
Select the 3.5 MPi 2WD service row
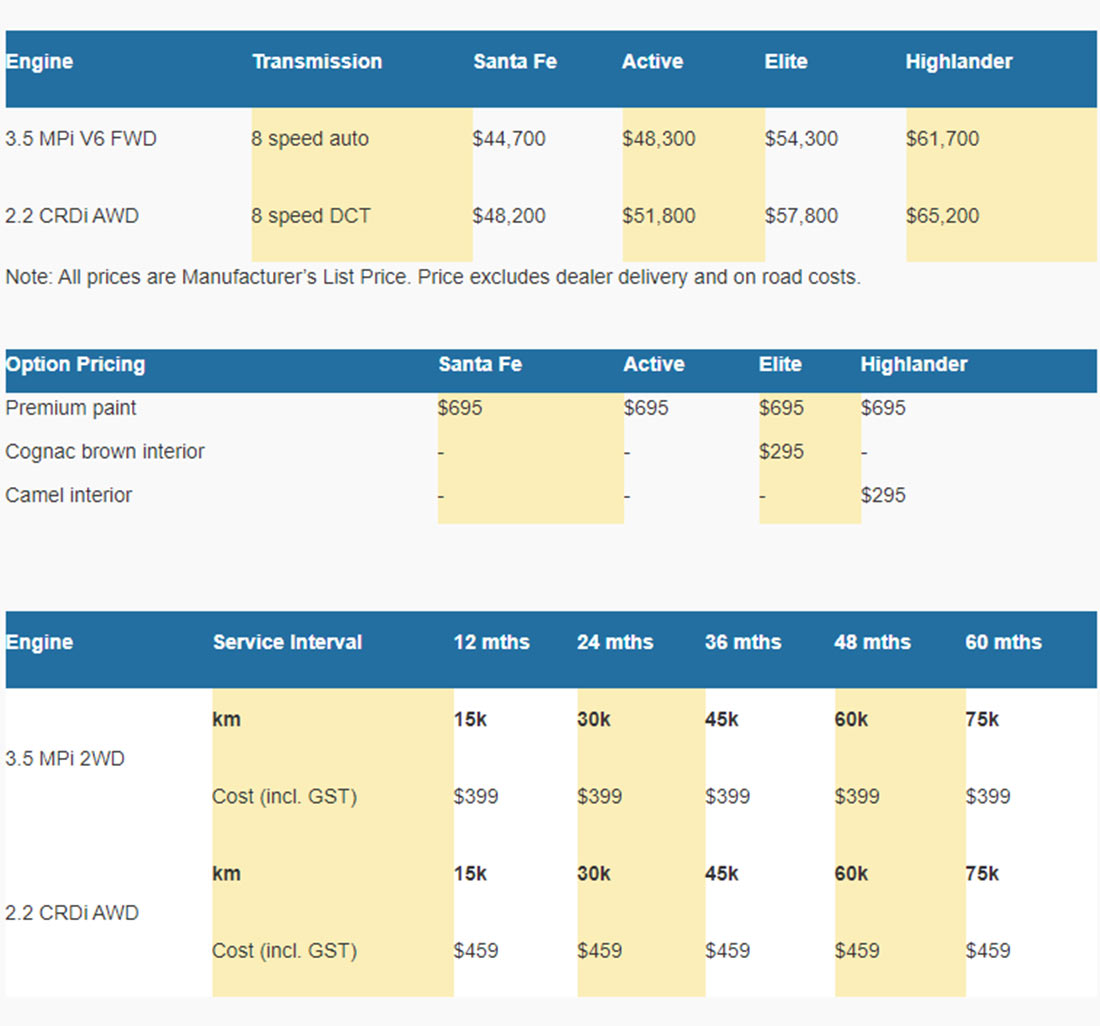coord(65,759)
